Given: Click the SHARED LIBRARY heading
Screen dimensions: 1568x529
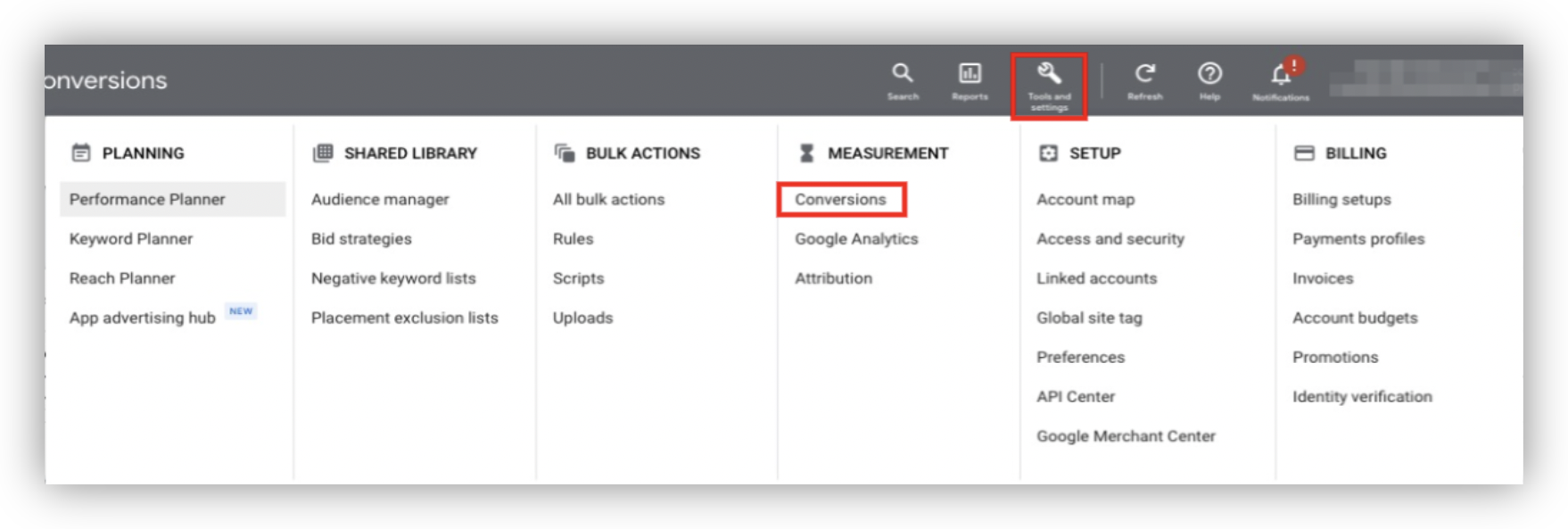Looking at the screenshot, I should coord(410,153).
